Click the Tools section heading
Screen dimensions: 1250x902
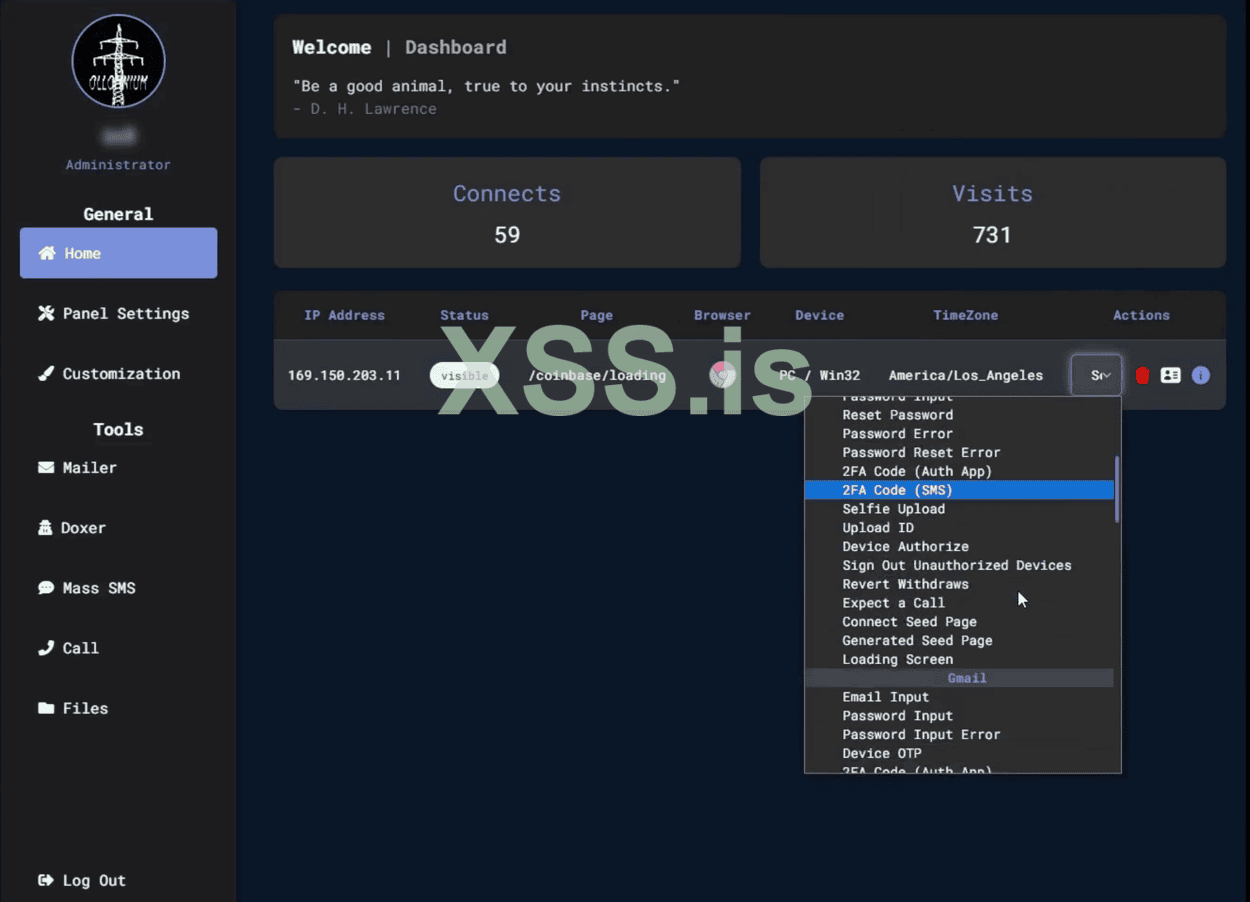(x=118, y=429)
